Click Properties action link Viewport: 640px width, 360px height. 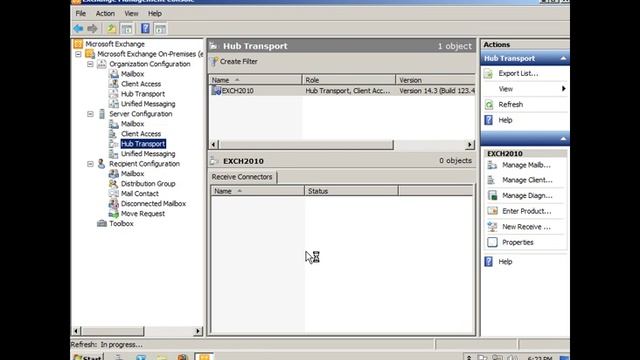click(x=518, y=242)
